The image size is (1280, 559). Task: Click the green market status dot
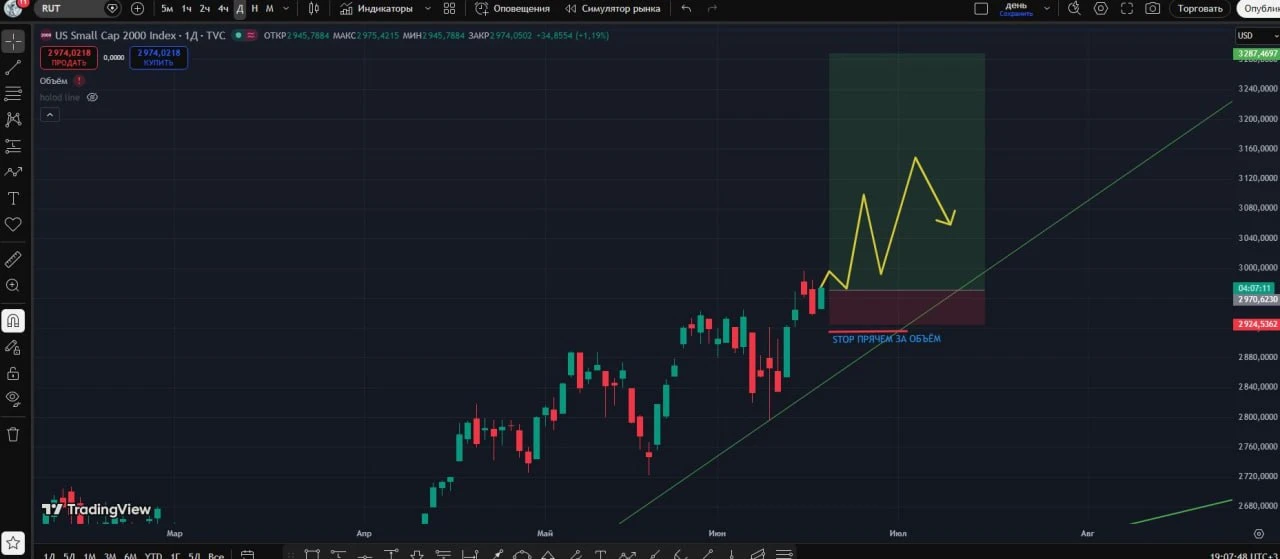tap(237, 35)
